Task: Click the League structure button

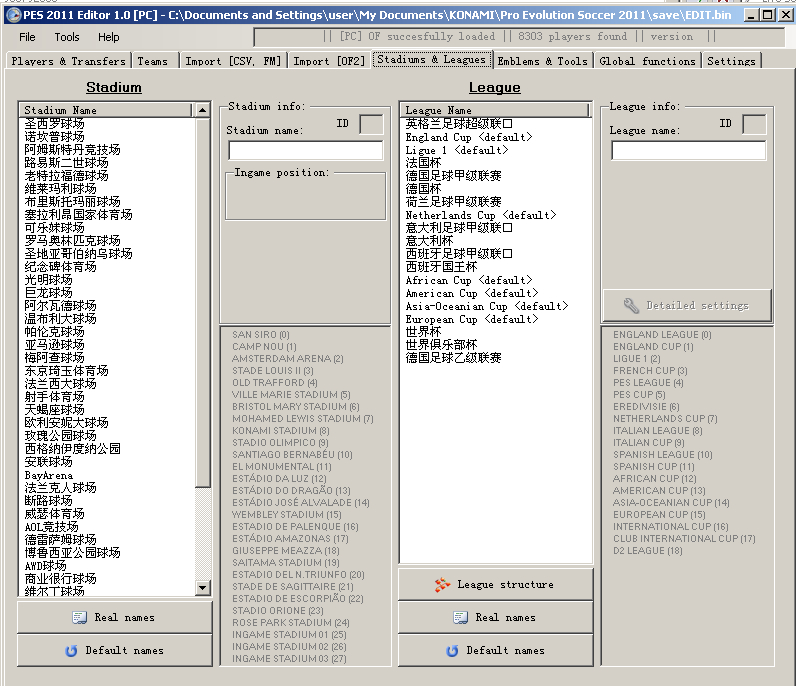Action: click(495, 584)
